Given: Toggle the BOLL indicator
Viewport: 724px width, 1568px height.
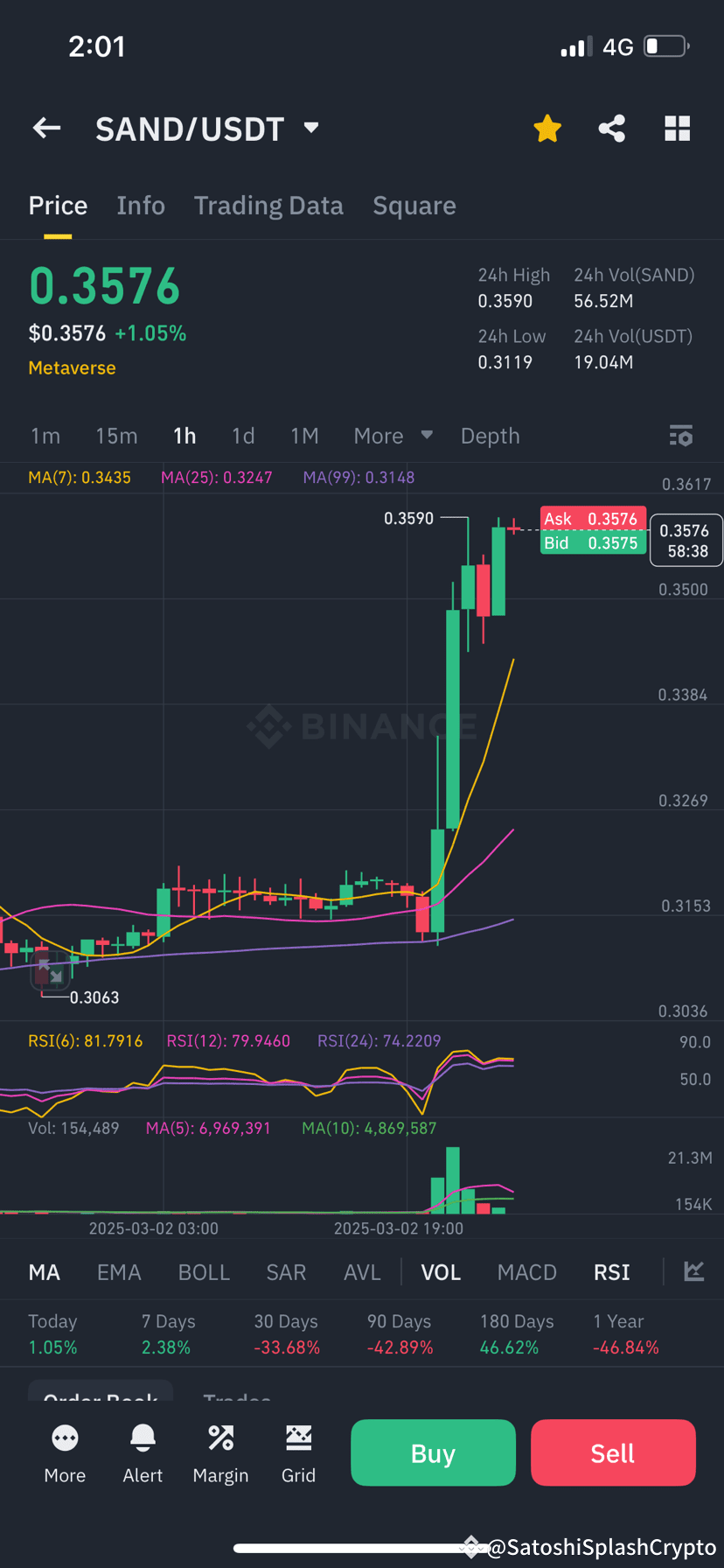Looking at the screenshot, I should 204,1272.
